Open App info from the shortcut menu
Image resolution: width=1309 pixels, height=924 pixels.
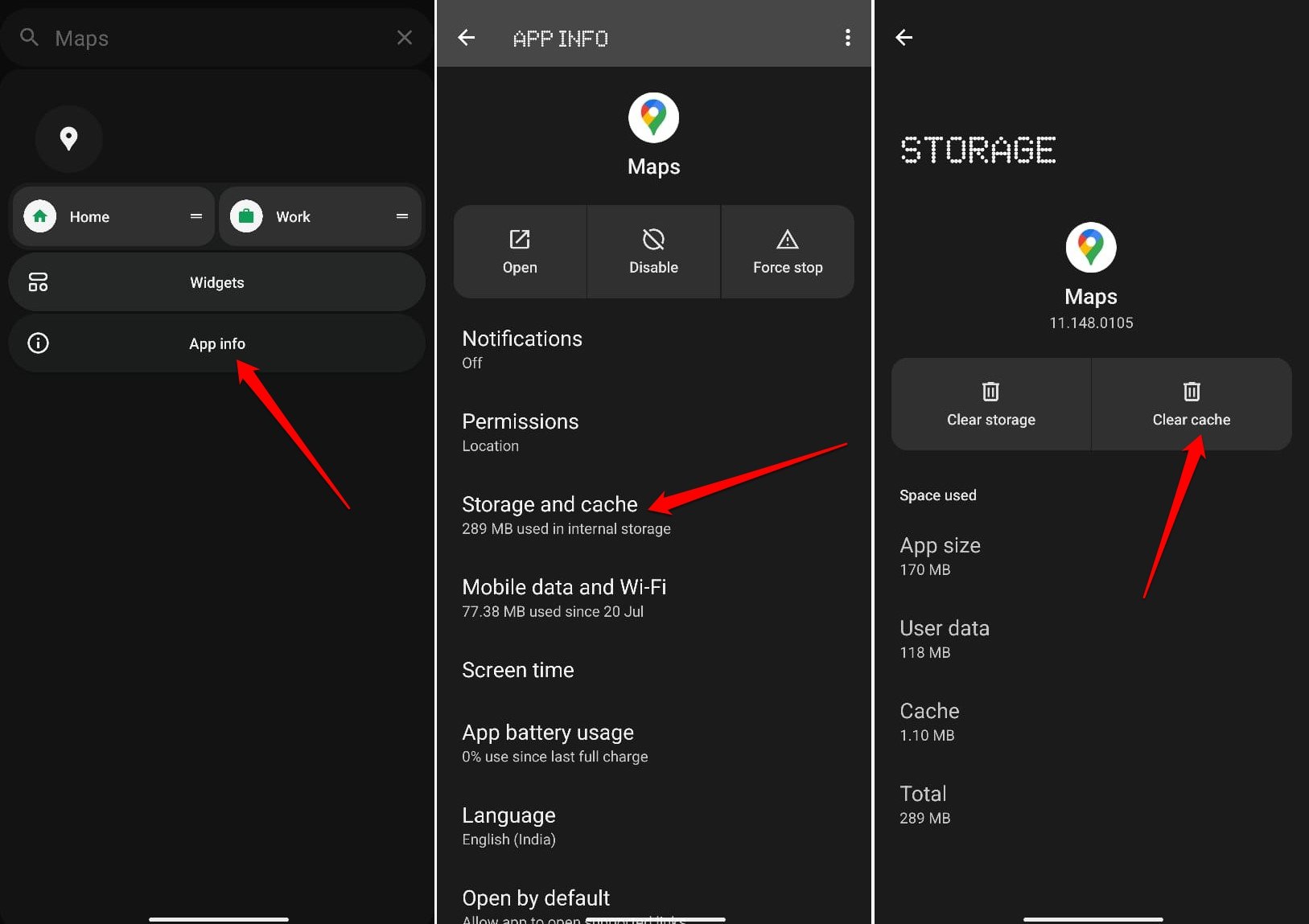click(216, 343)
